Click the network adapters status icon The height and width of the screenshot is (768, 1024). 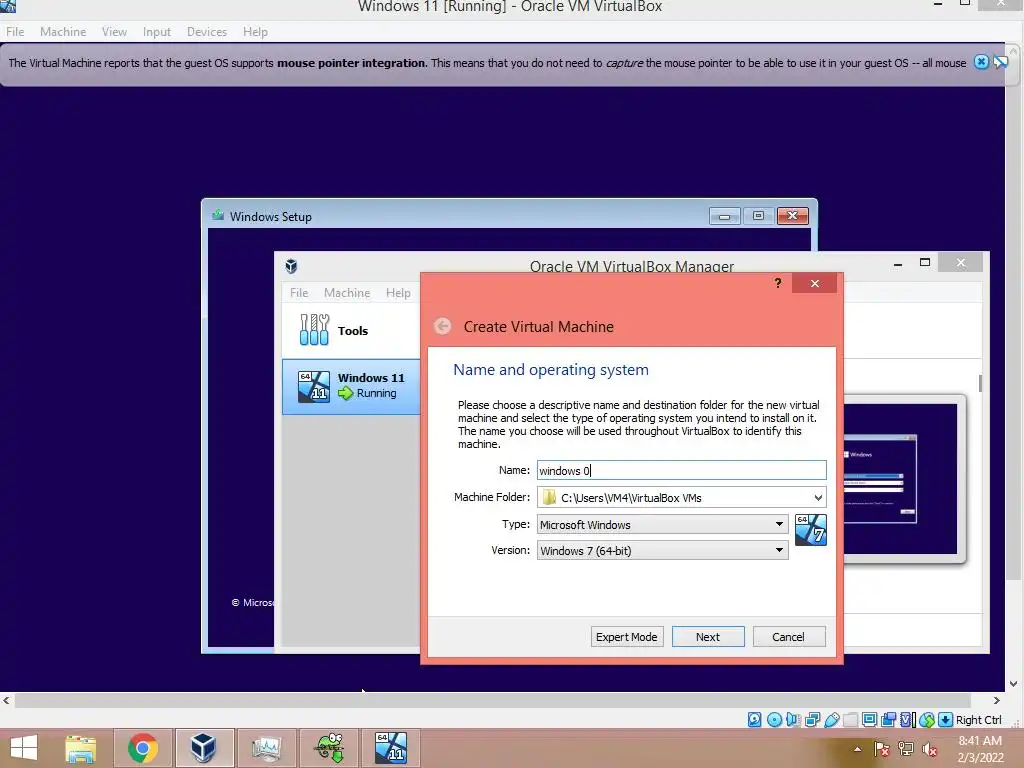pos(812,720)
